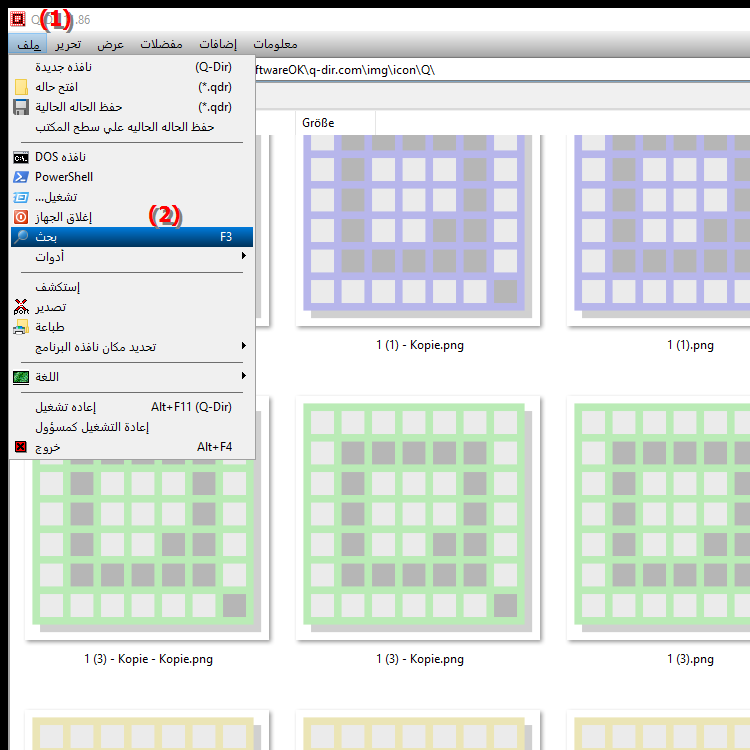
Task: Click the Q-Dir app icon in title bar
Action: [18, 19]
